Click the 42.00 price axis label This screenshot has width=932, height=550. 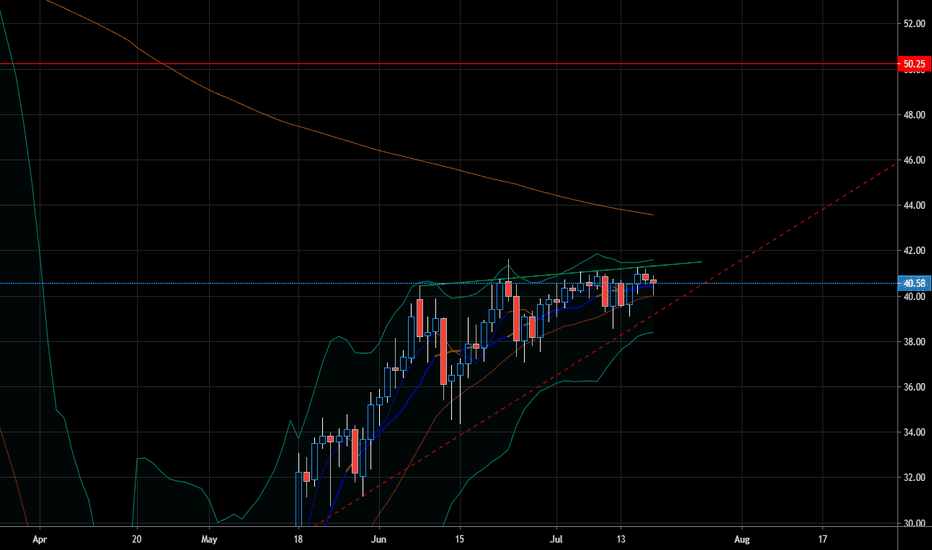[x=914, y=251]
